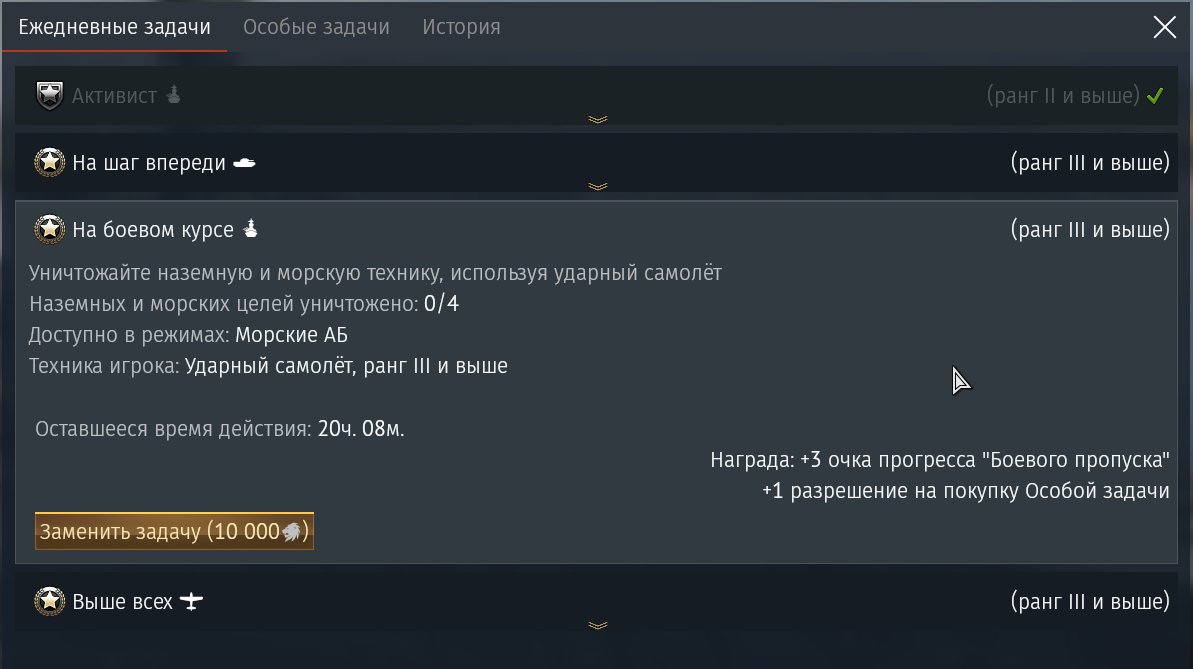1193x669 pixels.
Task: Expand the Активист task chevron
Action: (x=598, y=119)
